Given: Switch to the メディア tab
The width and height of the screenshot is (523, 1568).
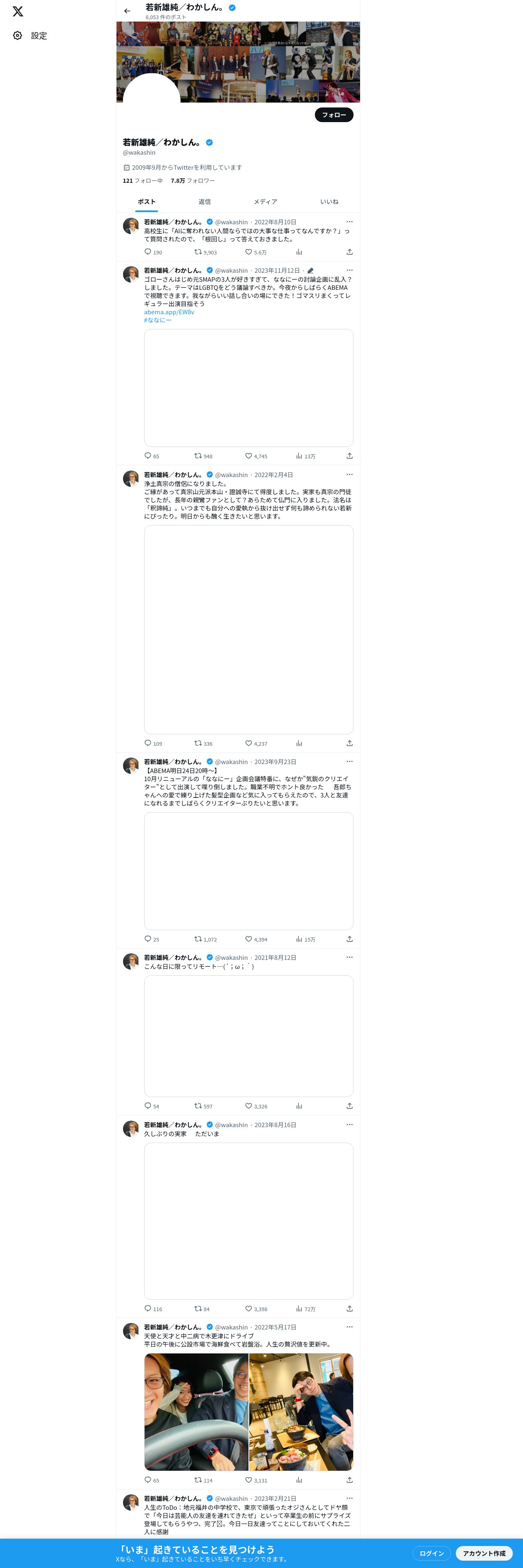Looking at the screenshot, I should pos(266,201).
